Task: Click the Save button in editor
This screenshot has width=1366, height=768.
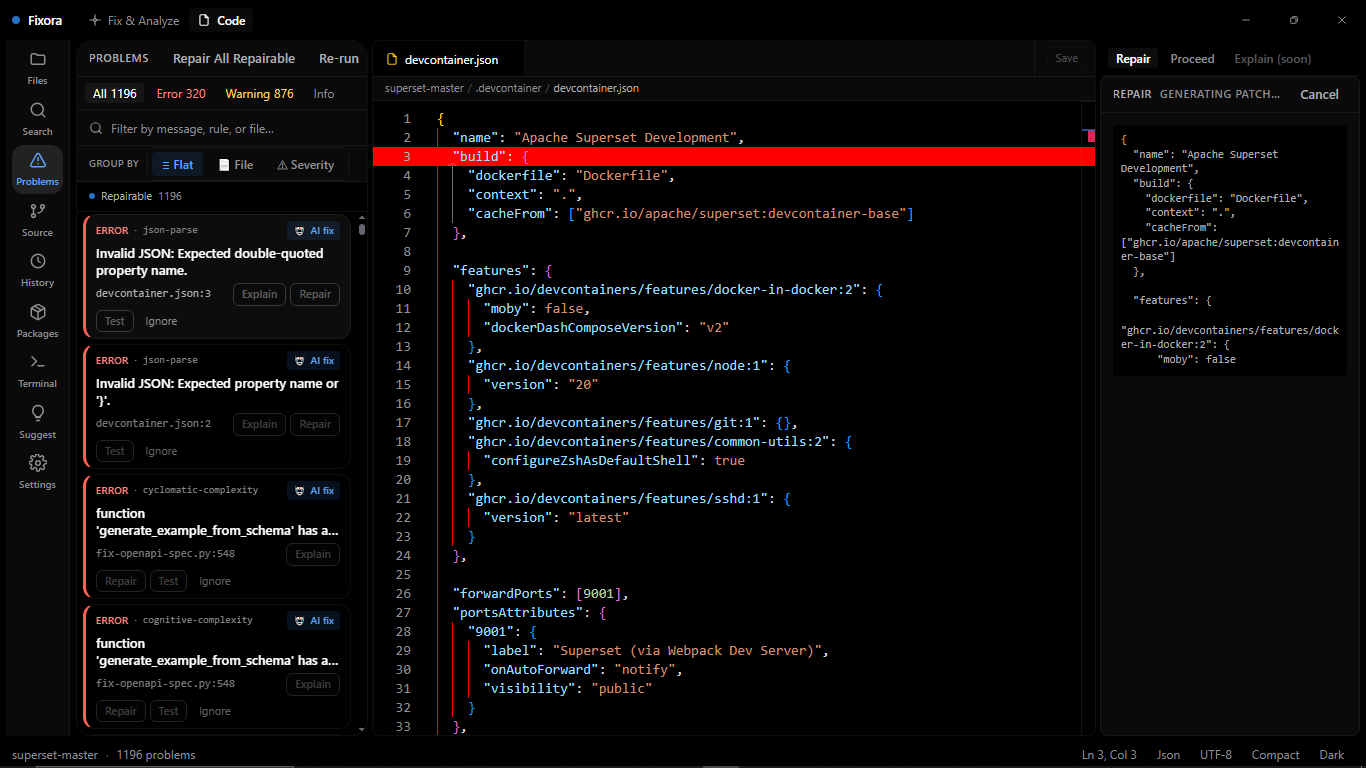Action: coord(1067,59)
